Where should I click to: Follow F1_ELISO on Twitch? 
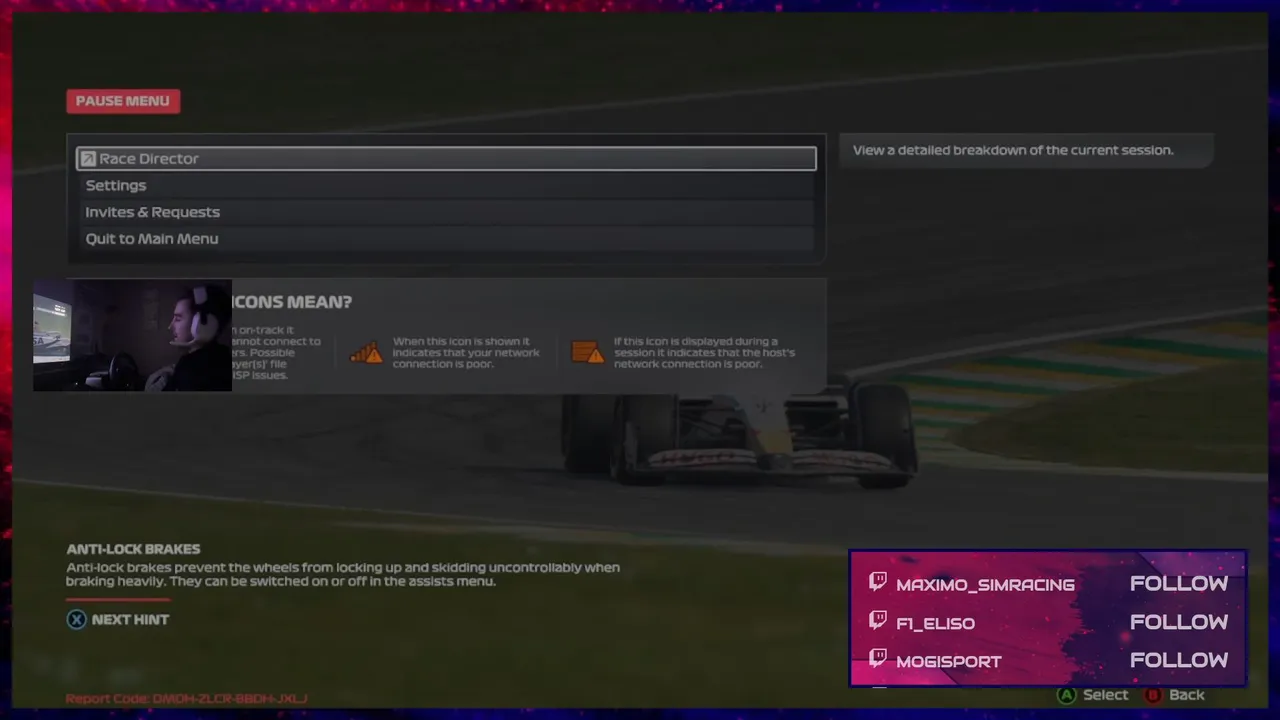[x=1179, y=622]
